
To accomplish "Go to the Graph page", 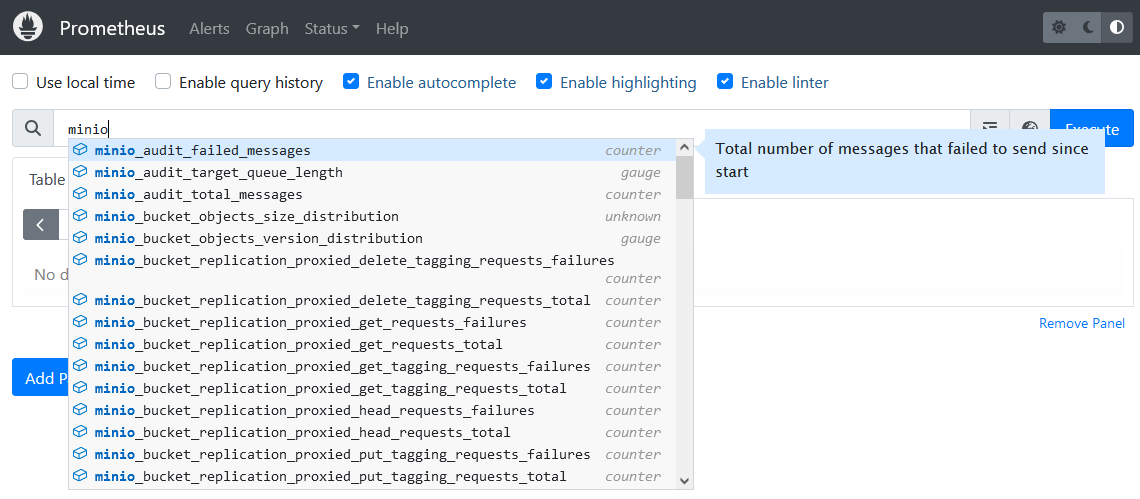I will [267, 28].
